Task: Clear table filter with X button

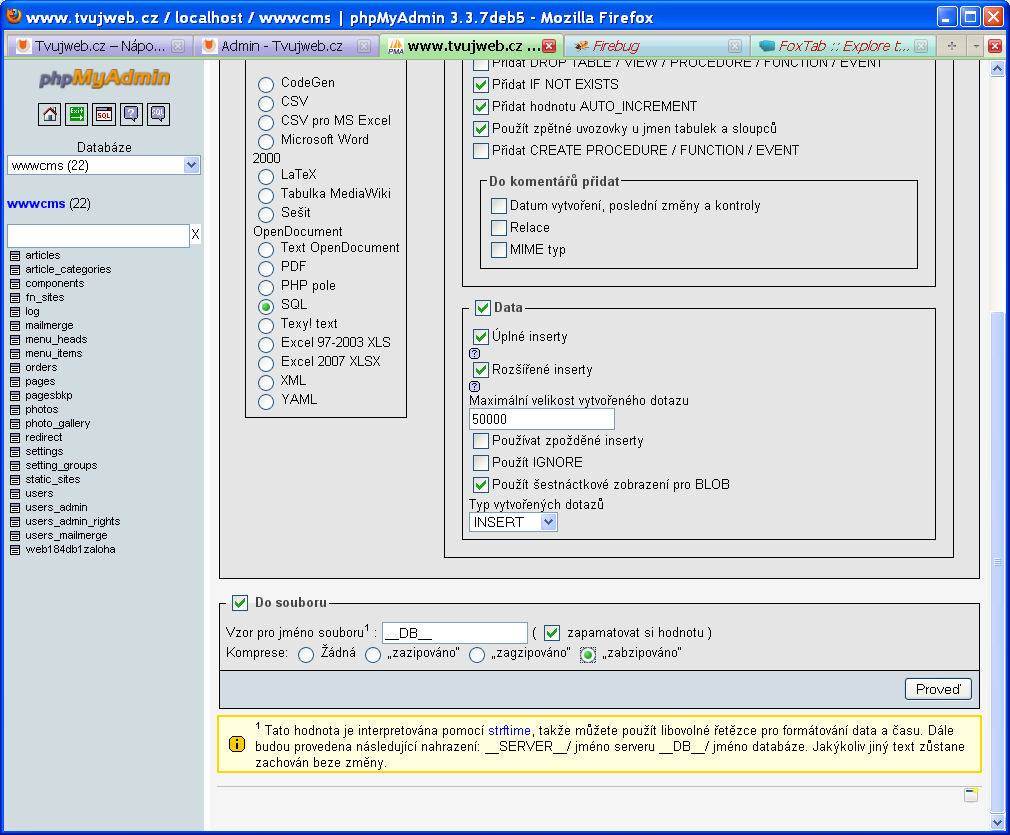Action: pos(195,235)
